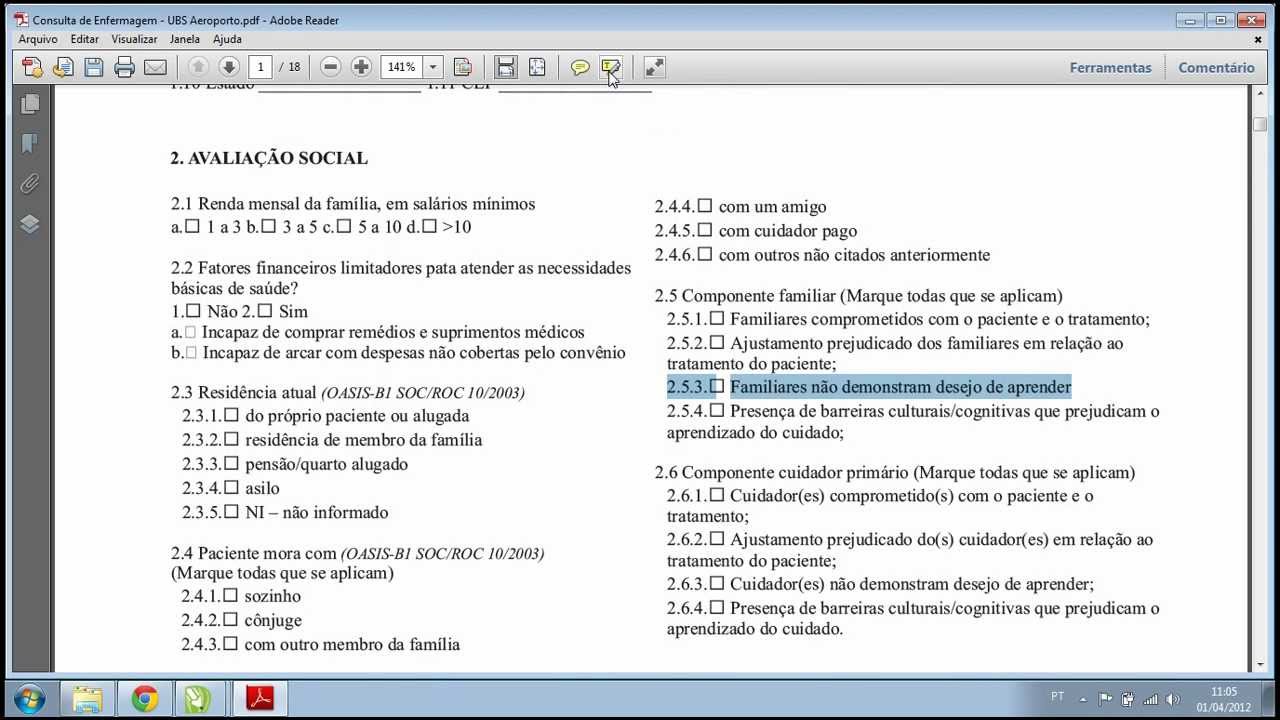The width and height of the screenshot is (1280, 720).
Task: Check the 'cônjuge' box 2.4.2
Action: 230,619
